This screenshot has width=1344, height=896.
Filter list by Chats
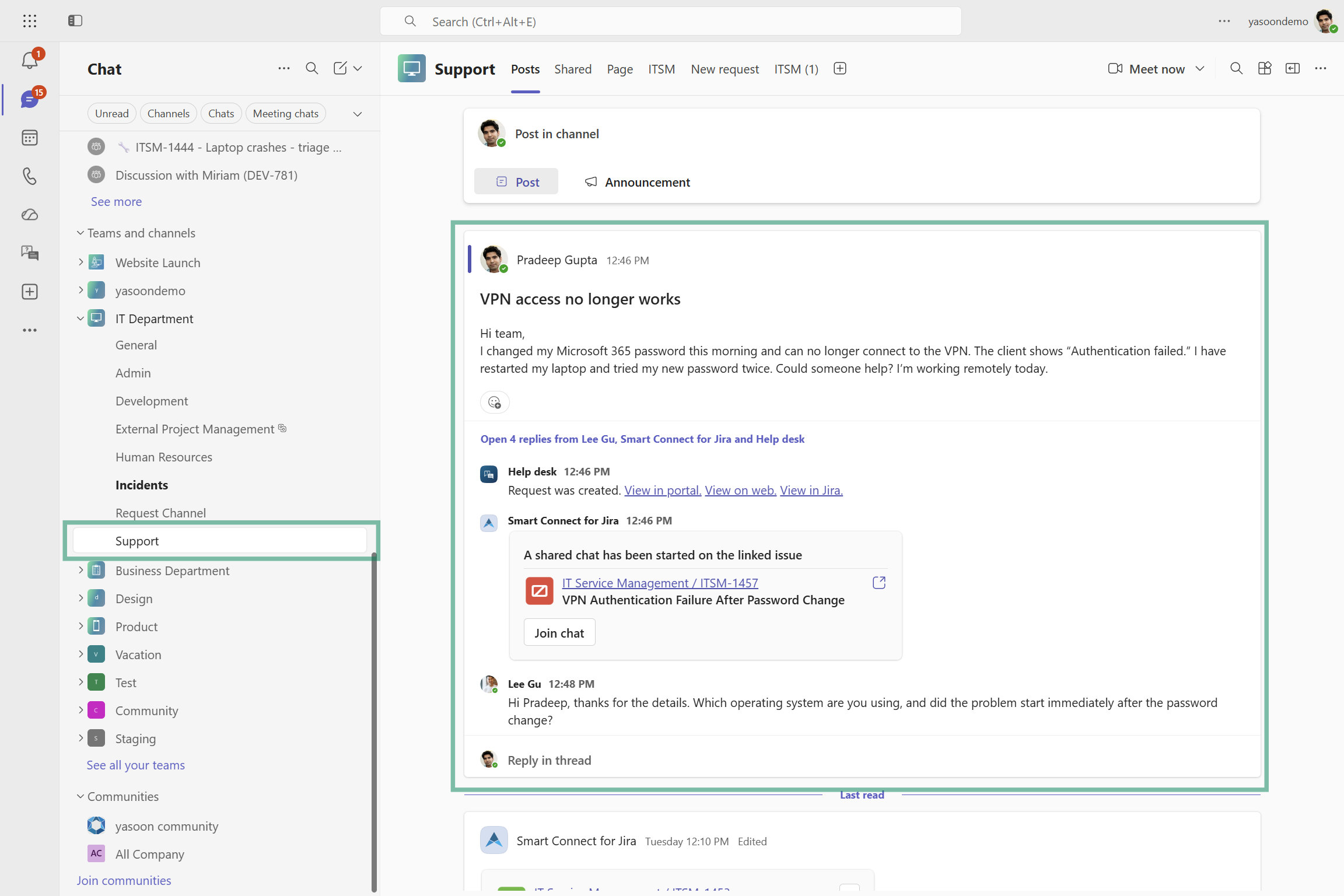221,114
